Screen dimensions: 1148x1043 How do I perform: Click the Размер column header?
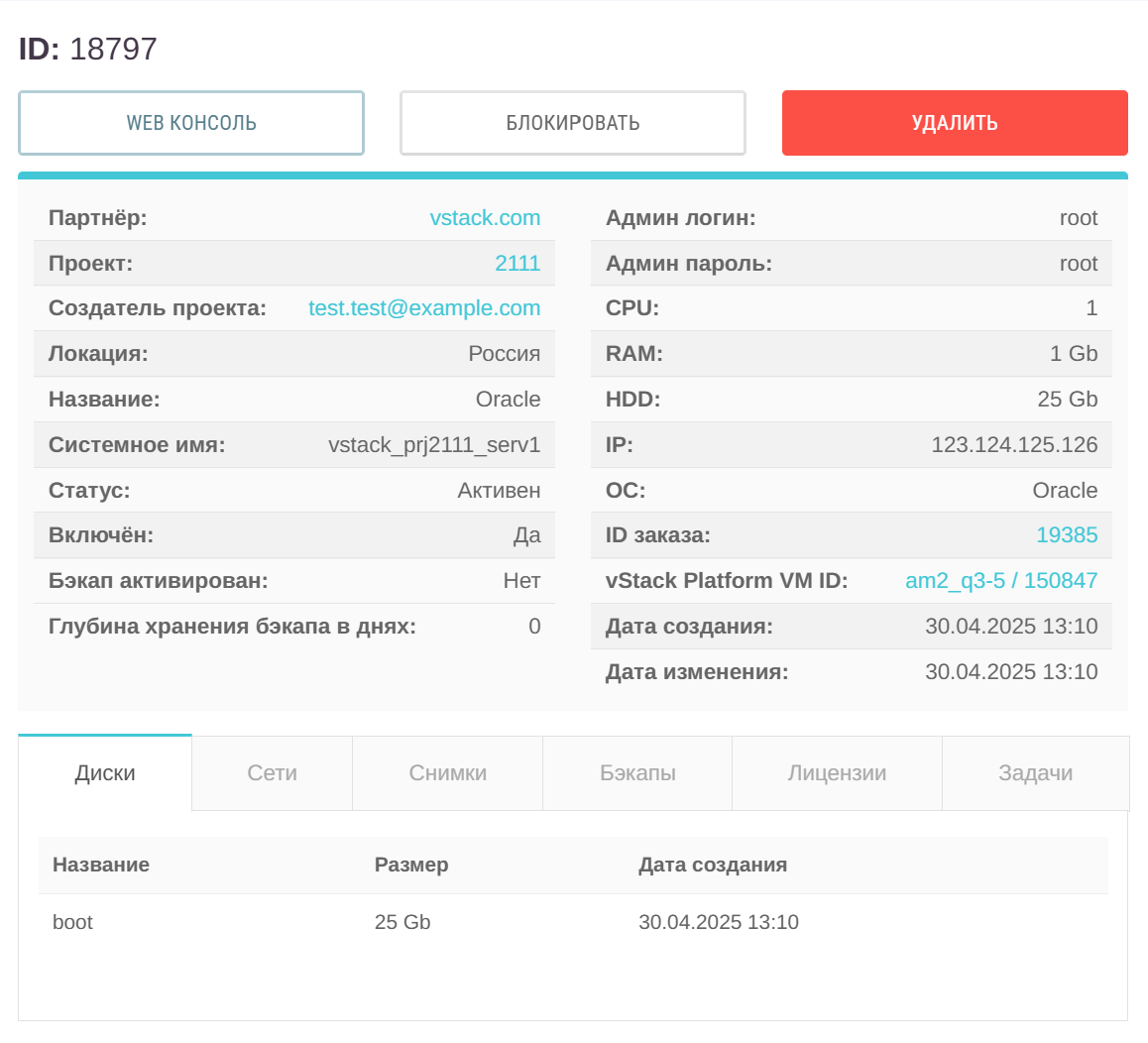(411, 865)
